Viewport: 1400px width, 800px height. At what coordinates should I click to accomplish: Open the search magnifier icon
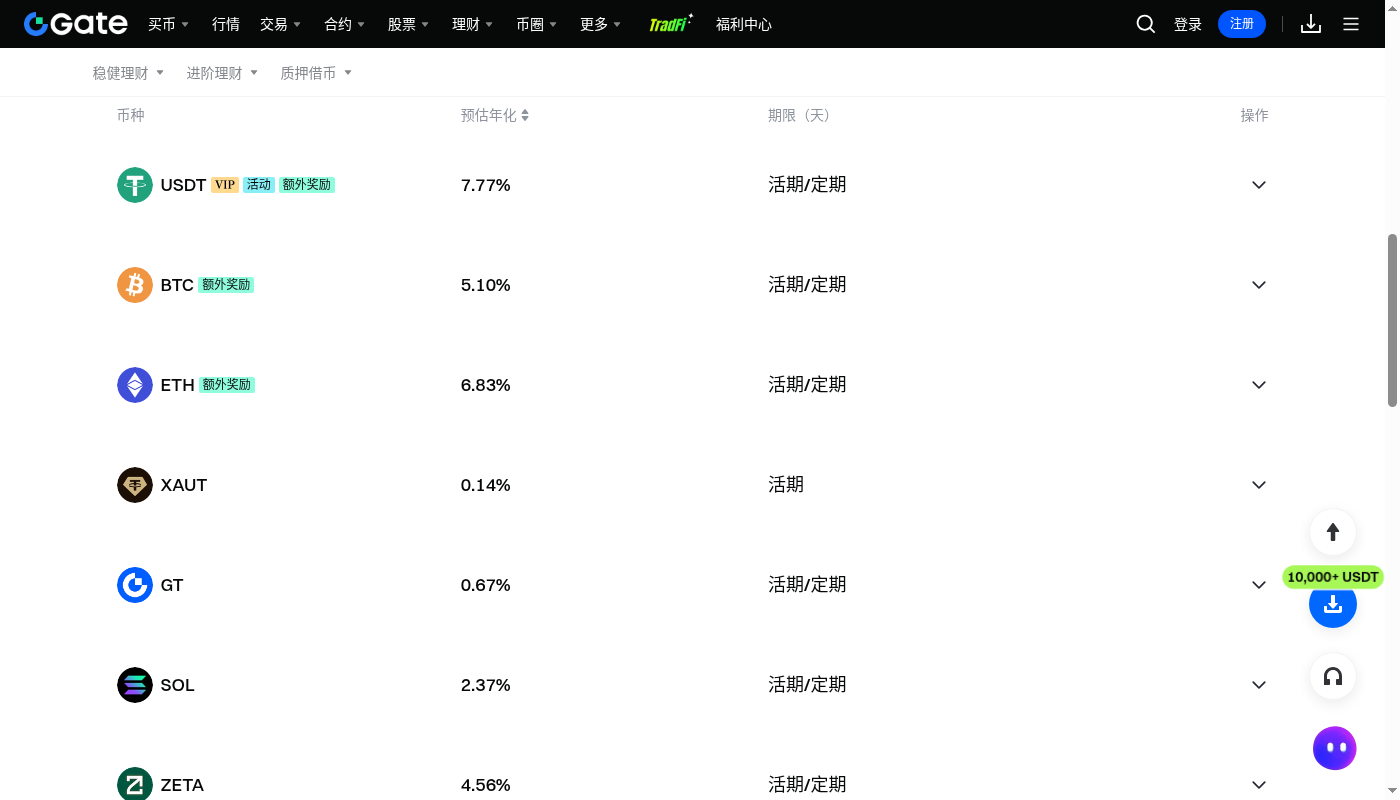[1146, 24]
